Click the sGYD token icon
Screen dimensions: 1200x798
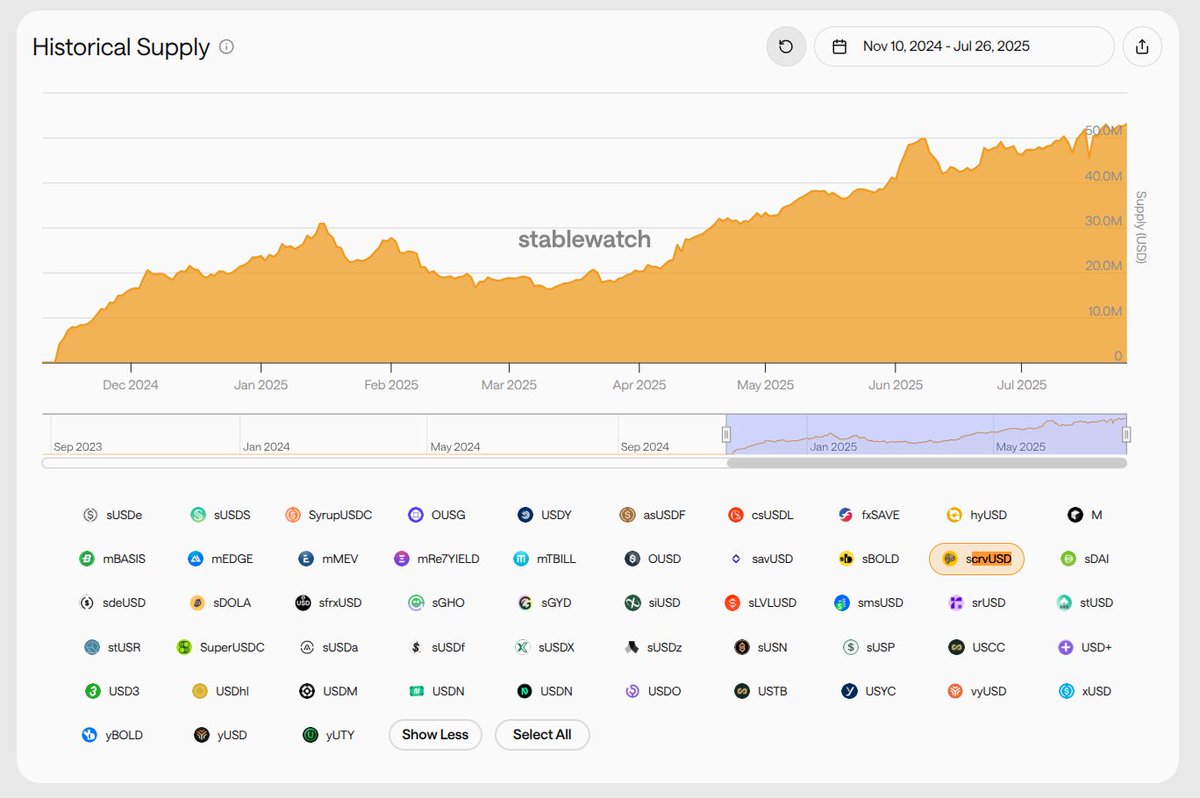[x=525, y=603]
